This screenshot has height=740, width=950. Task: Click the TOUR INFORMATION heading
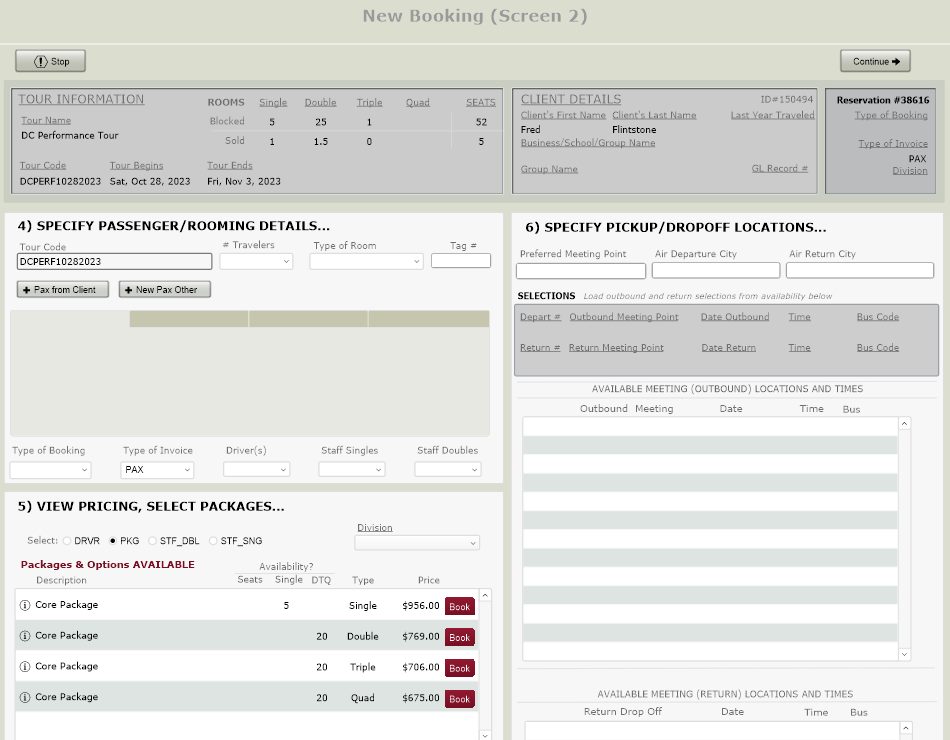pyautogui.click(x=81, y=99)
